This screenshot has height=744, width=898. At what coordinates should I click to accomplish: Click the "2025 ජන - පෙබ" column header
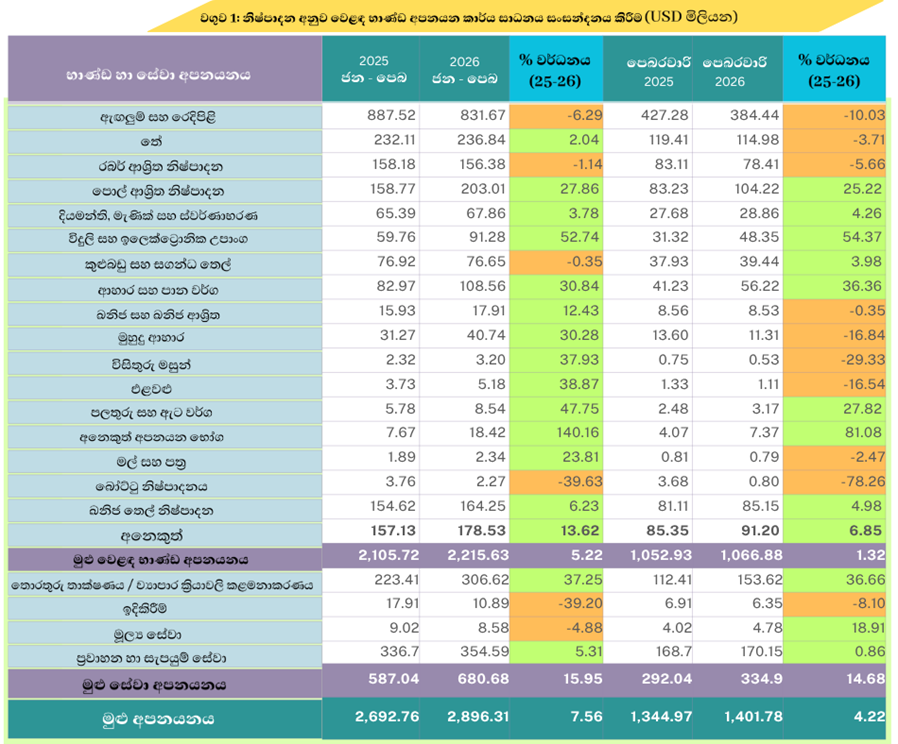(x=370, y=69)
